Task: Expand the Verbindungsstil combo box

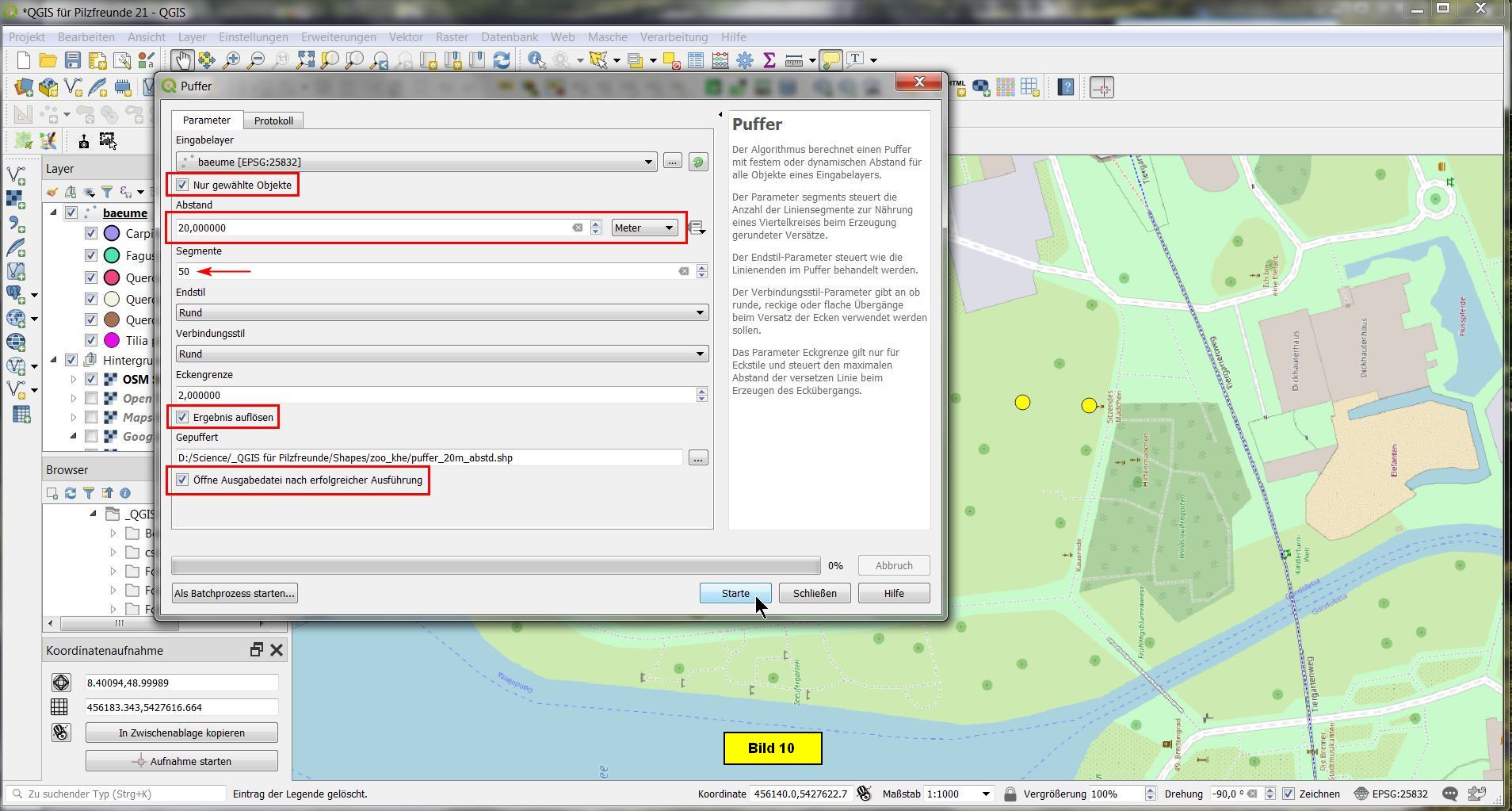Action: tap(441, 354)
